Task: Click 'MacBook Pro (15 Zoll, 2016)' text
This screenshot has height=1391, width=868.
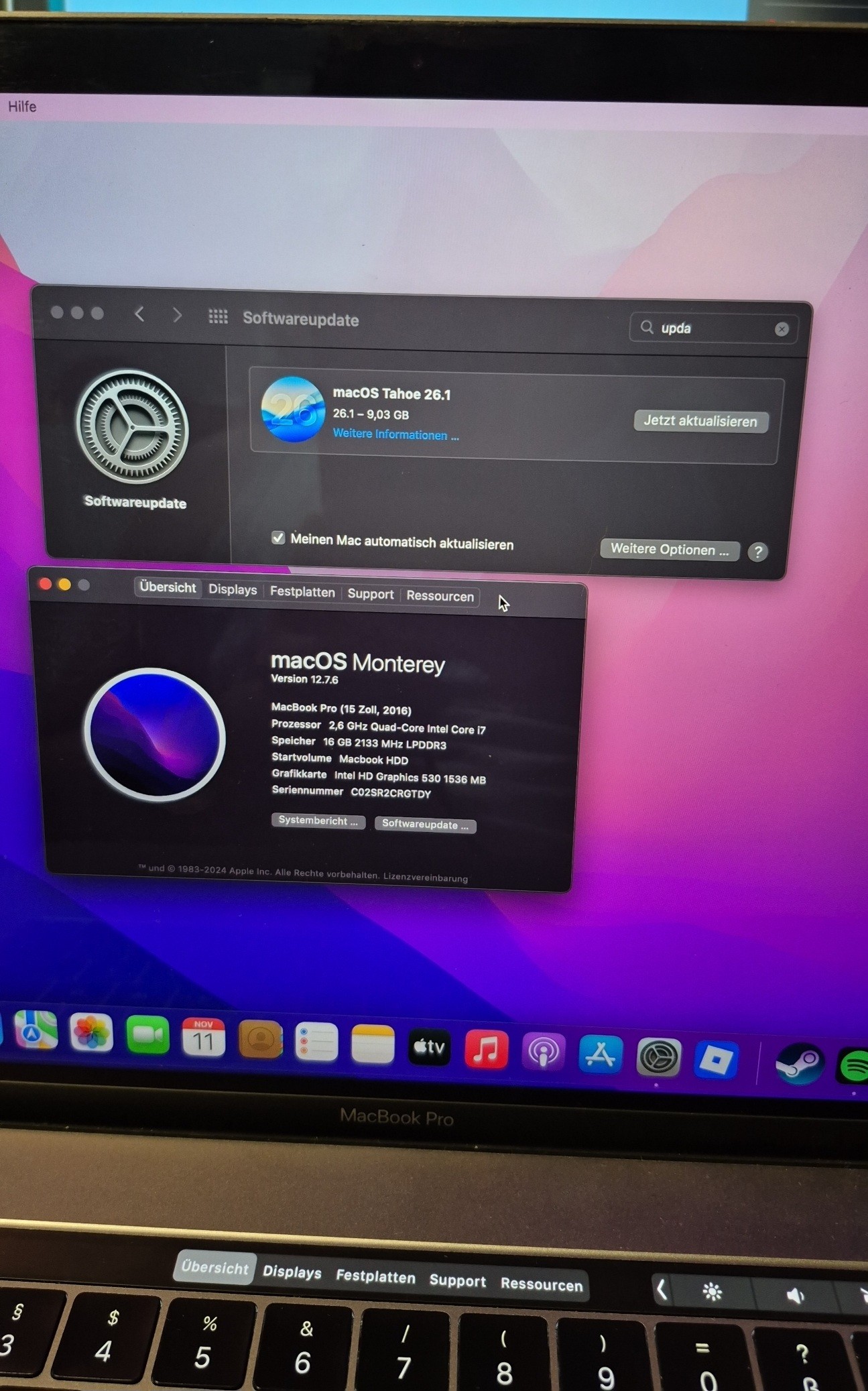Action: 341,709
